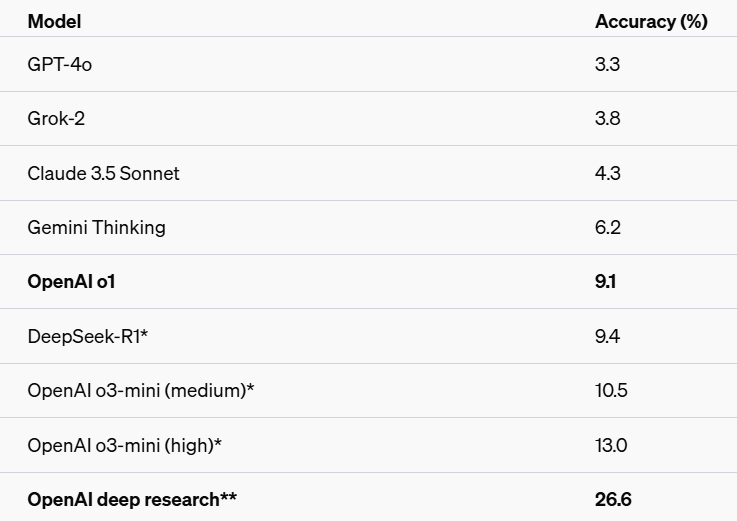Viewport: 737px width, 521px height.
Task: Click the Gemini Thinking row label
Action: click(x=96, y=228)
